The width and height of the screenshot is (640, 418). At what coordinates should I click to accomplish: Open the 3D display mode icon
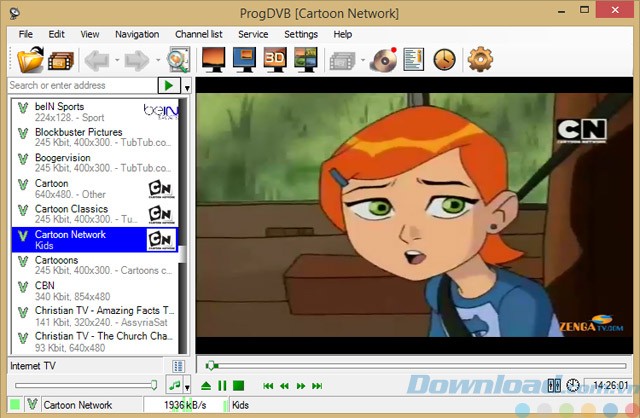click(x=275, y=60)
